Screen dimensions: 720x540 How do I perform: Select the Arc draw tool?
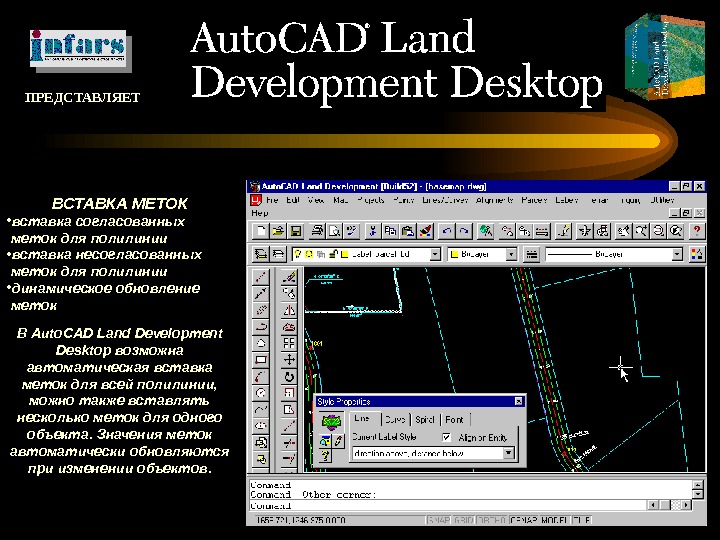tap(261, 377)
